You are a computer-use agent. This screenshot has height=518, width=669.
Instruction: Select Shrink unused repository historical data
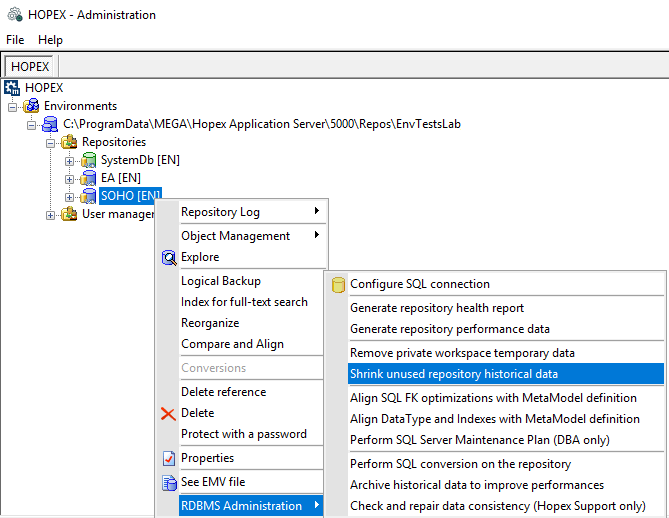(x=454, y=374)
